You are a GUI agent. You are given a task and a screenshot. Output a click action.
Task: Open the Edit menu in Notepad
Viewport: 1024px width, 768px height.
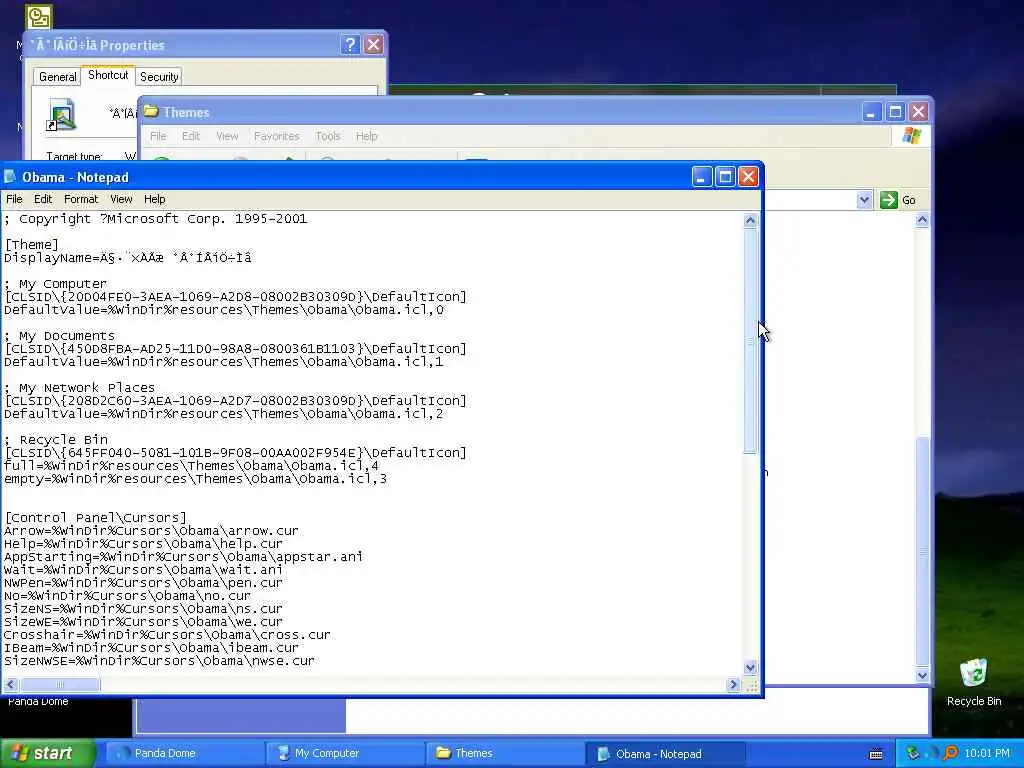pyautogui.click(x=43, y=199)
